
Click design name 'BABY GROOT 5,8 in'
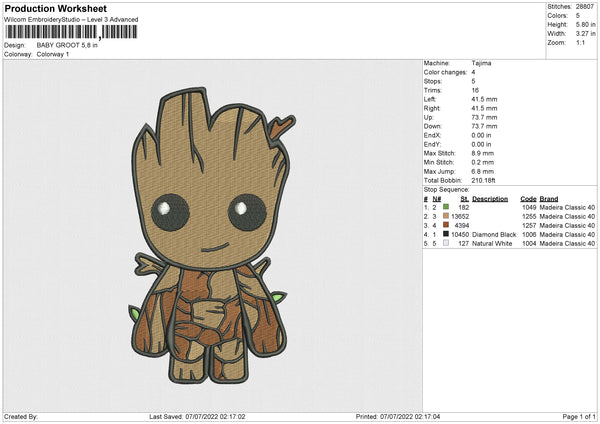tap(67, 45)
